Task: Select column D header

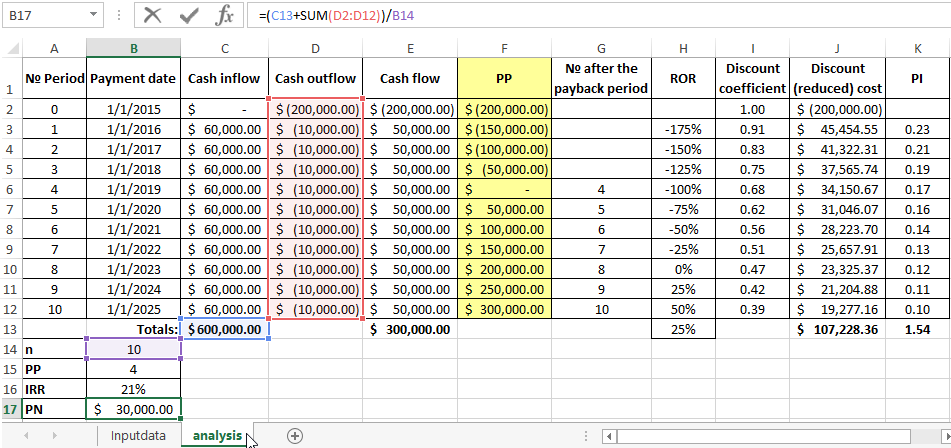Action: pos(315,48)
